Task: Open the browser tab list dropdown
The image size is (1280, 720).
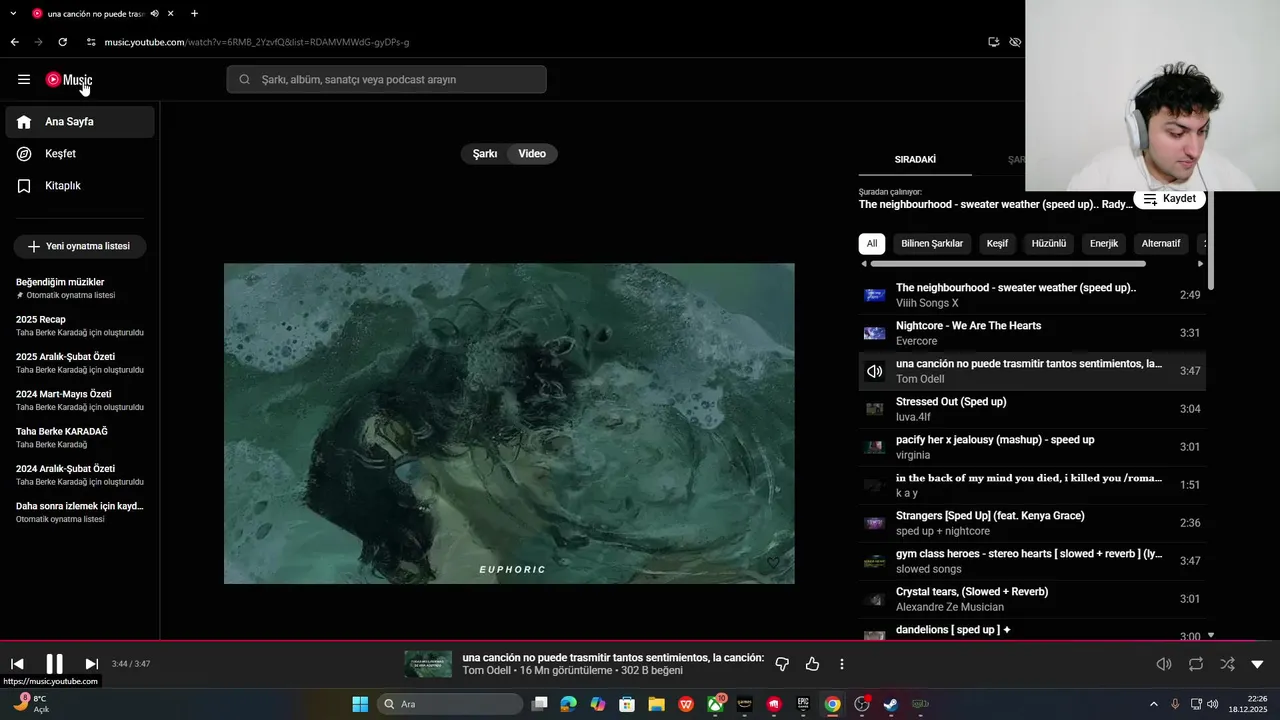Action: (13, 14)
